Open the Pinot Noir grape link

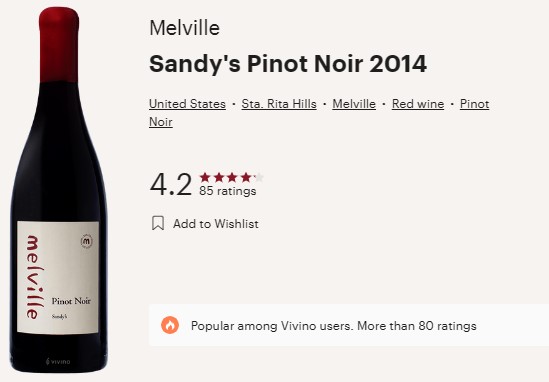point(474,104)
